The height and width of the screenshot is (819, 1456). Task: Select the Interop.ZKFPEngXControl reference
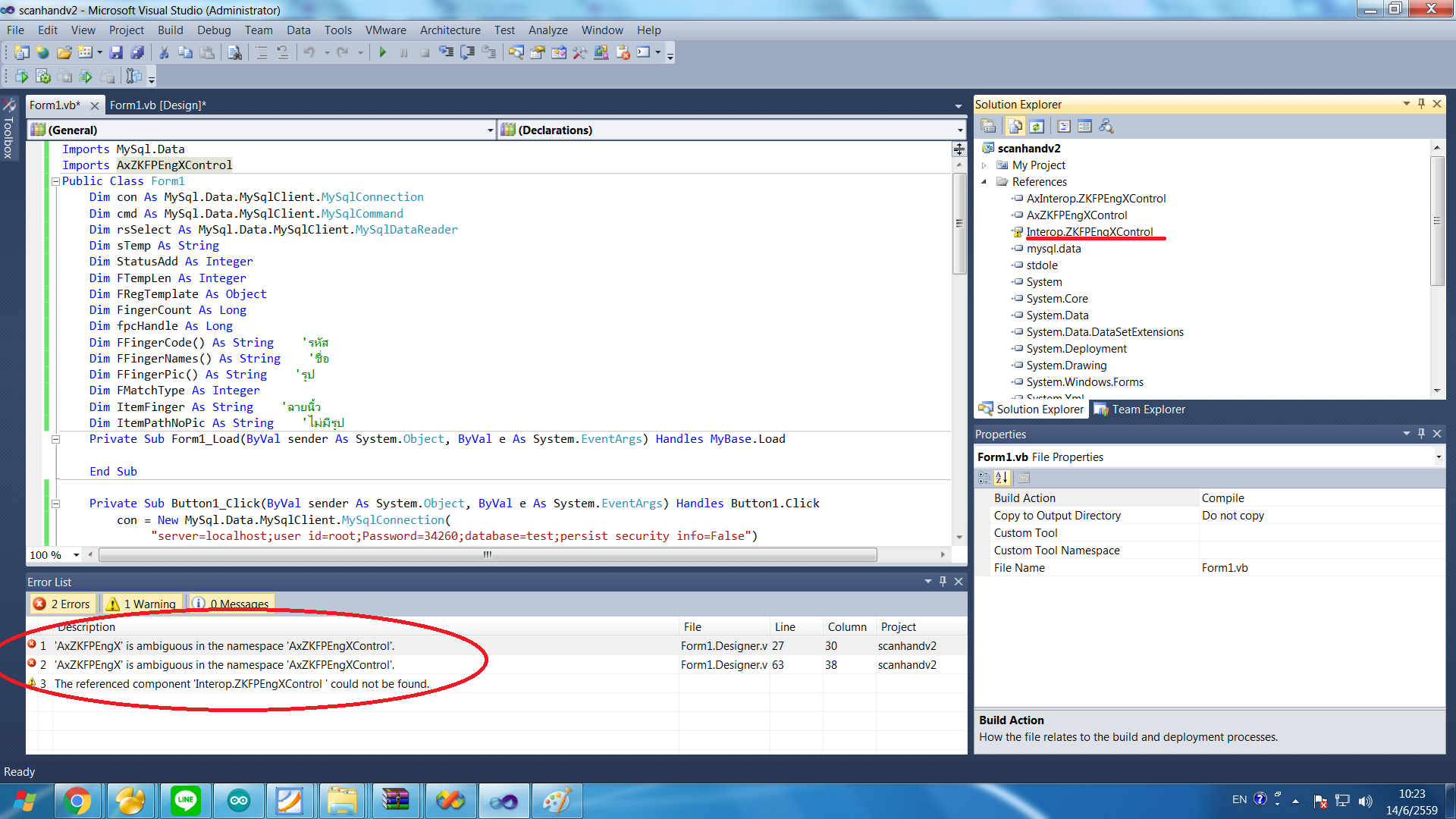(x=1092, y=231)
